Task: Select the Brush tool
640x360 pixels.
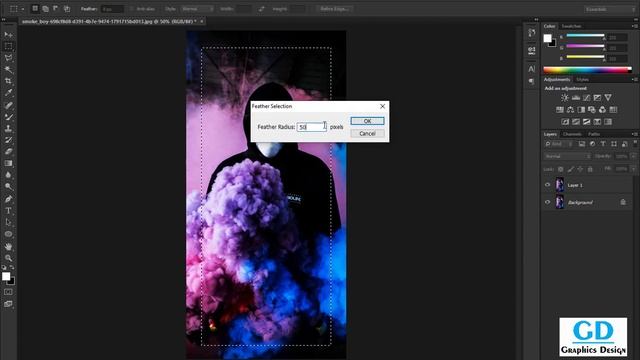Action: (8, 117)
